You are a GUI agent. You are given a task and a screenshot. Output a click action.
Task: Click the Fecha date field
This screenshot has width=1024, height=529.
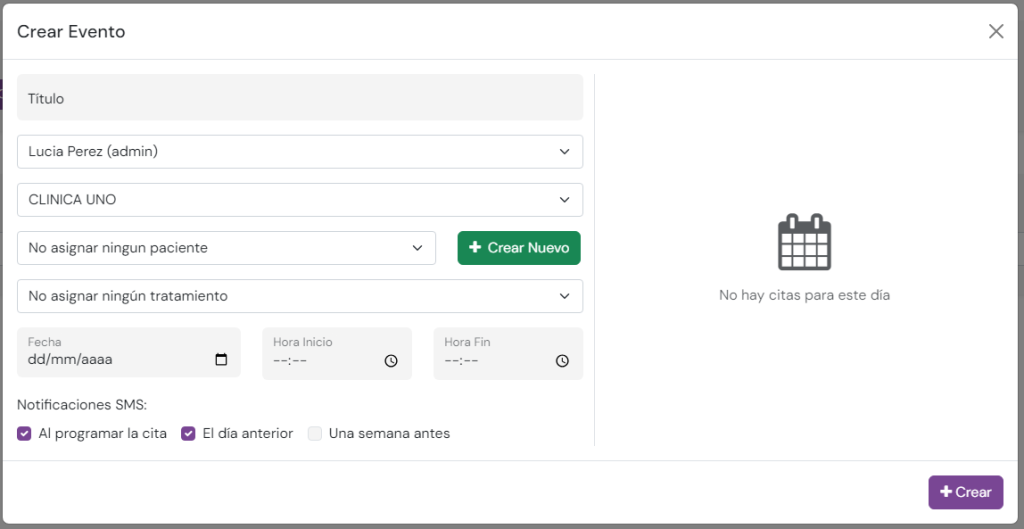(x=115, y=360)
